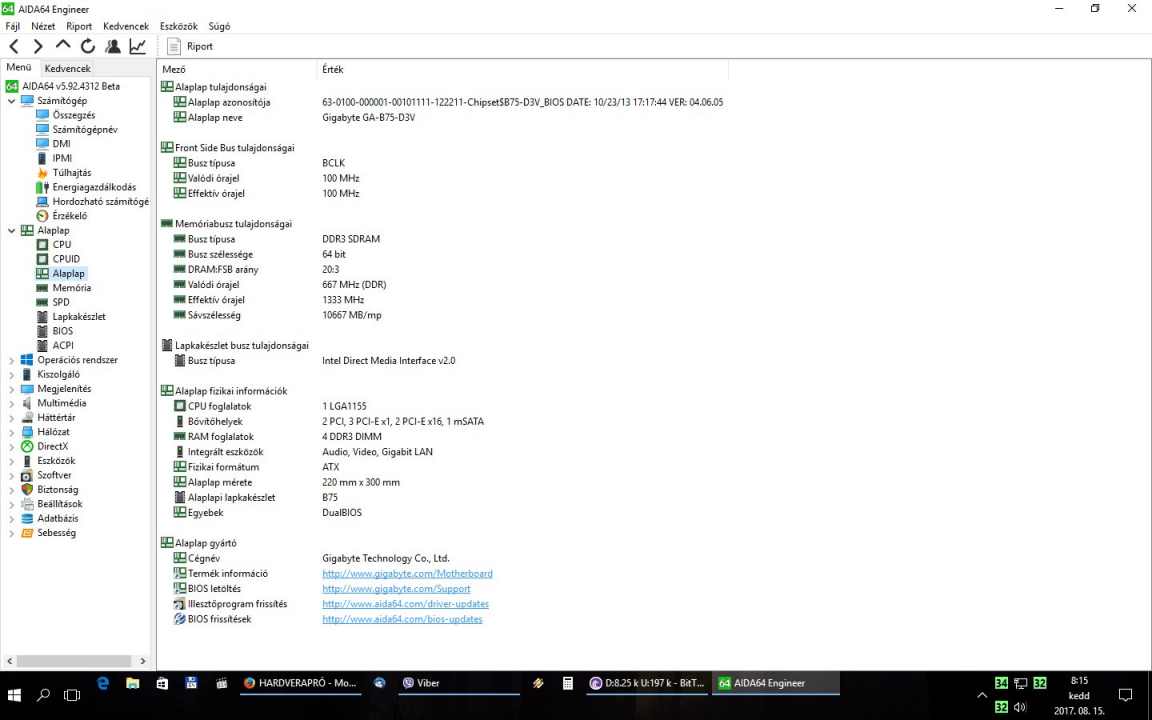Screen dimensions: 1152x720
Task: Expand the Hálózat node
Action: pos(11,432)
